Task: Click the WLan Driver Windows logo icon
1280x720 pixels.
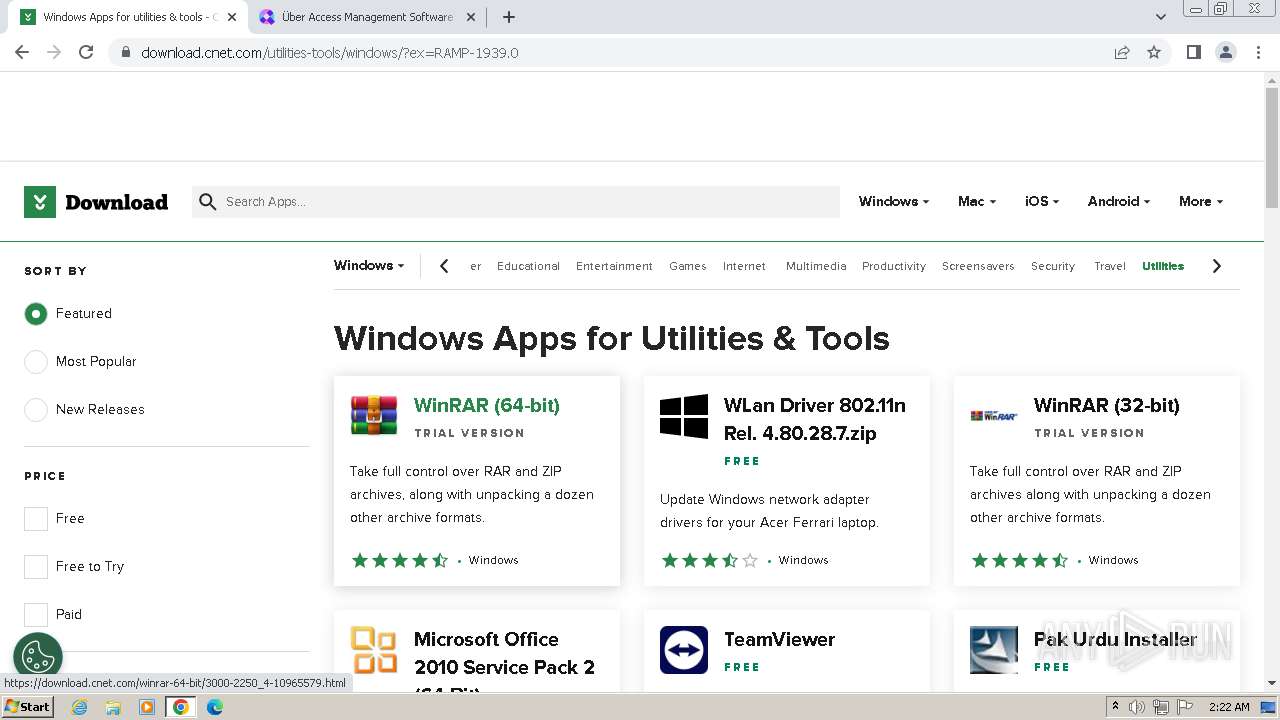Action: tap(684, 416)
